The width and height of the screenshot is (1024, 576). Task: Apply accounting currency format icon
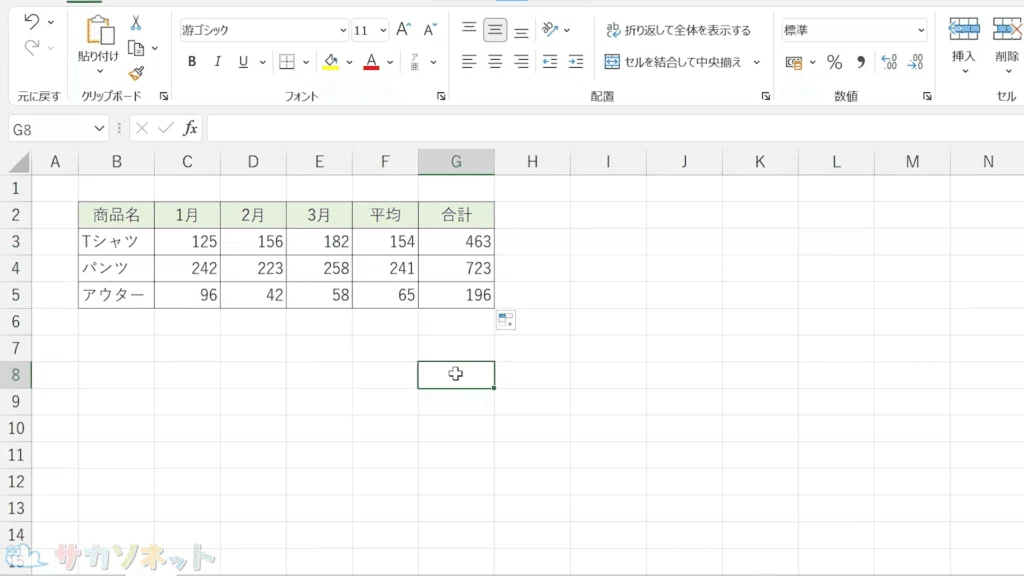point(794,62)
